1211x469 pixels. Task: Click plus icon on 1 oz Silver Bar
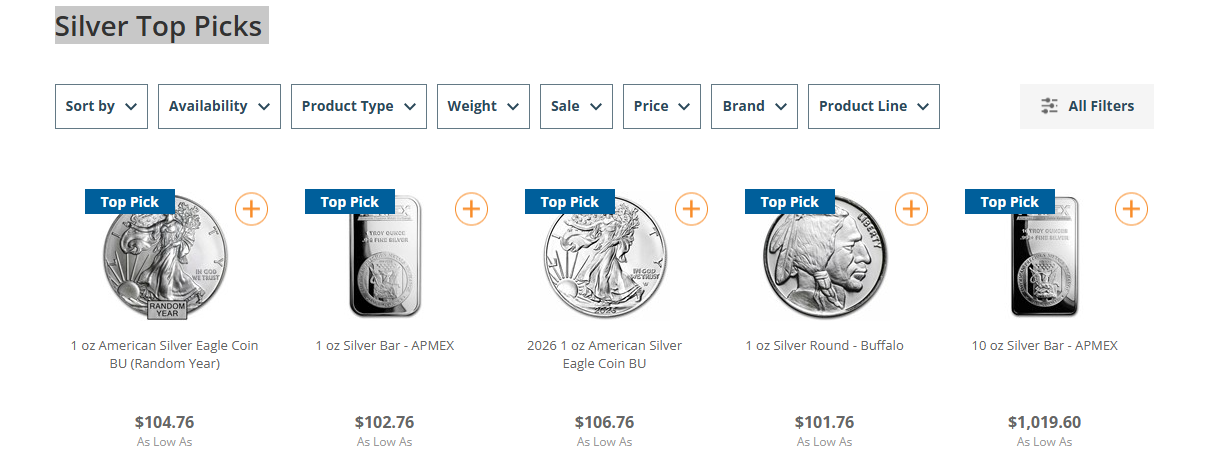(x=472, y=209)
